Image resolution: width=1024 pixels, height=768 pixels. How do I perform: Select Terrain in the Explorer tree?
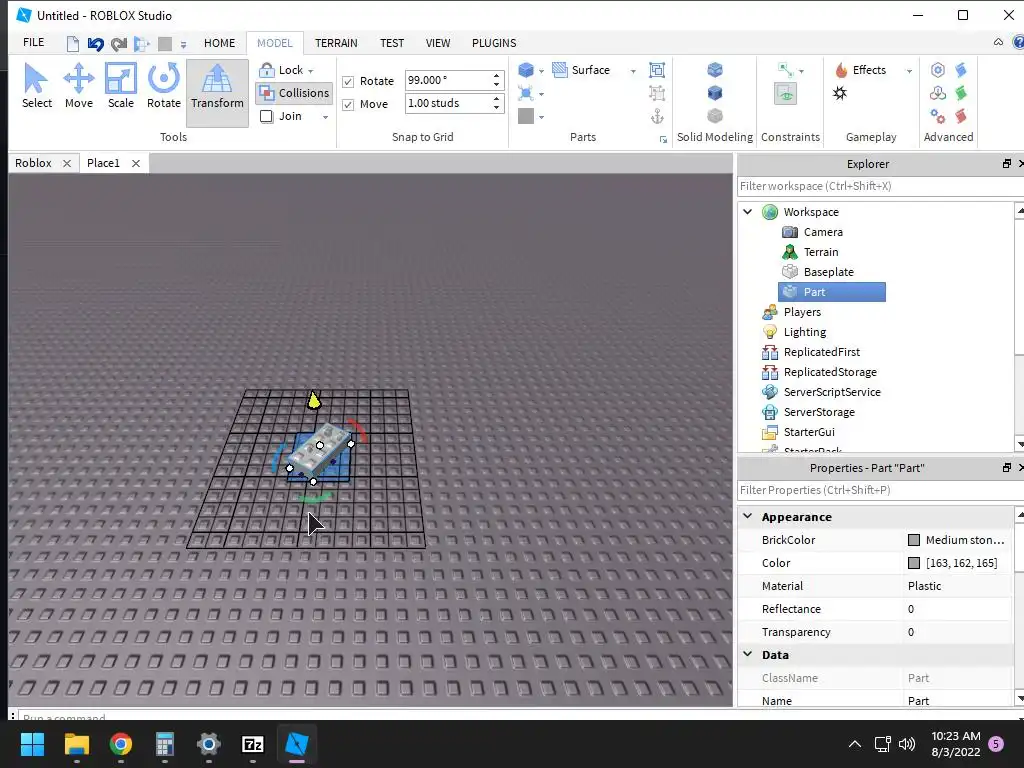click(x=821, y=252)
